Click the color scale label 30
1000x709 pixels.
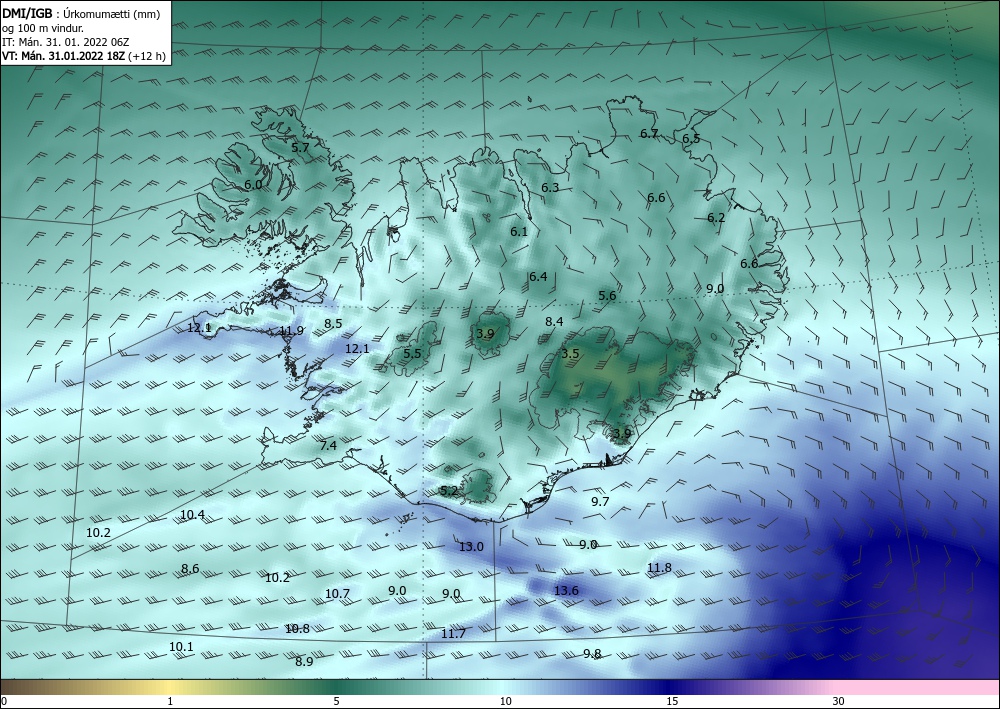coord(838,701)
